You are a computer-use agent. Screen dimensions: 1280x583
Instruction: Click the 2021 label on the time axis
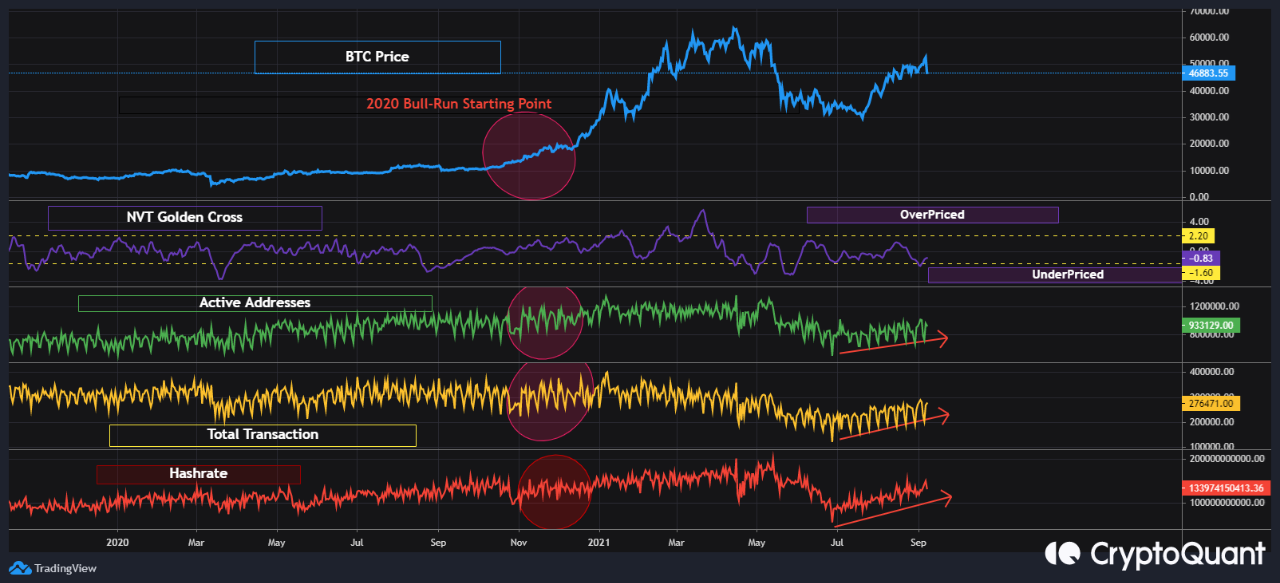599,542
